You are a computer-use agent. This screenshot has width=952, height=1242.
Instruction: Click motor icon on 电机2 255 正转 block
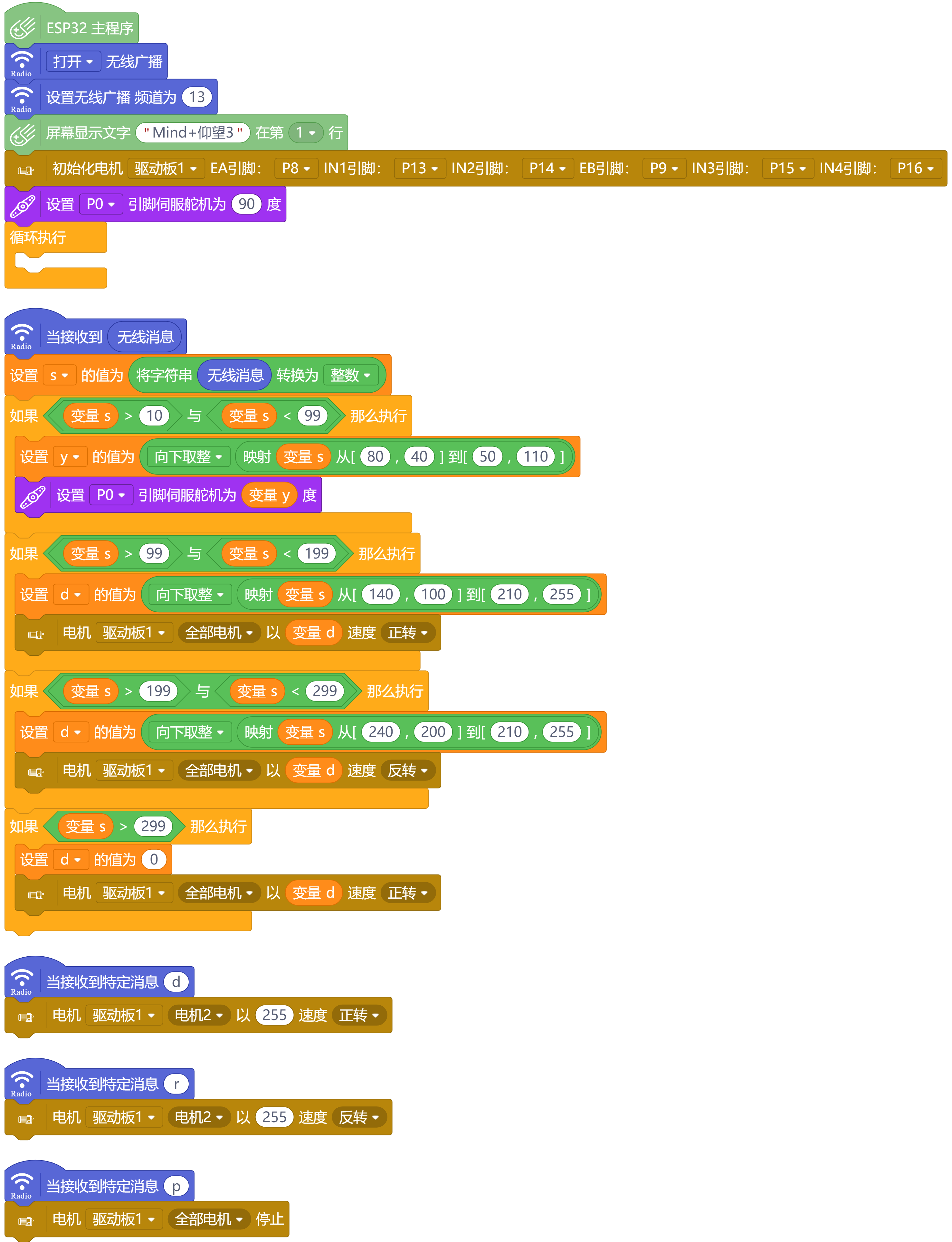[26, 1017]
